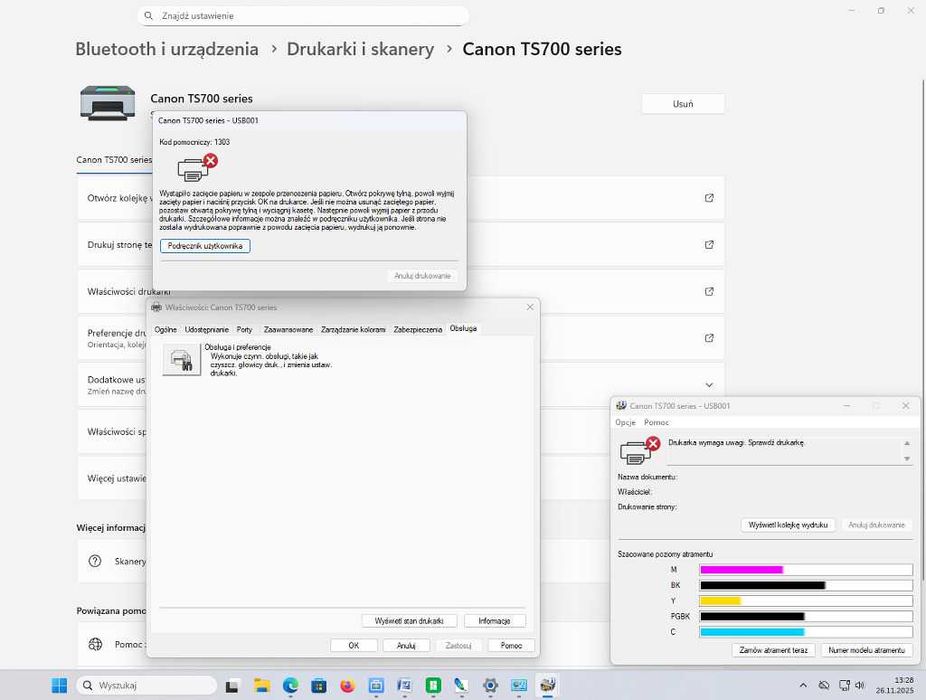Go to Drukarki i skanery breadcrumb
Viewport: 926px width, 700px height.
coord(360,49)
